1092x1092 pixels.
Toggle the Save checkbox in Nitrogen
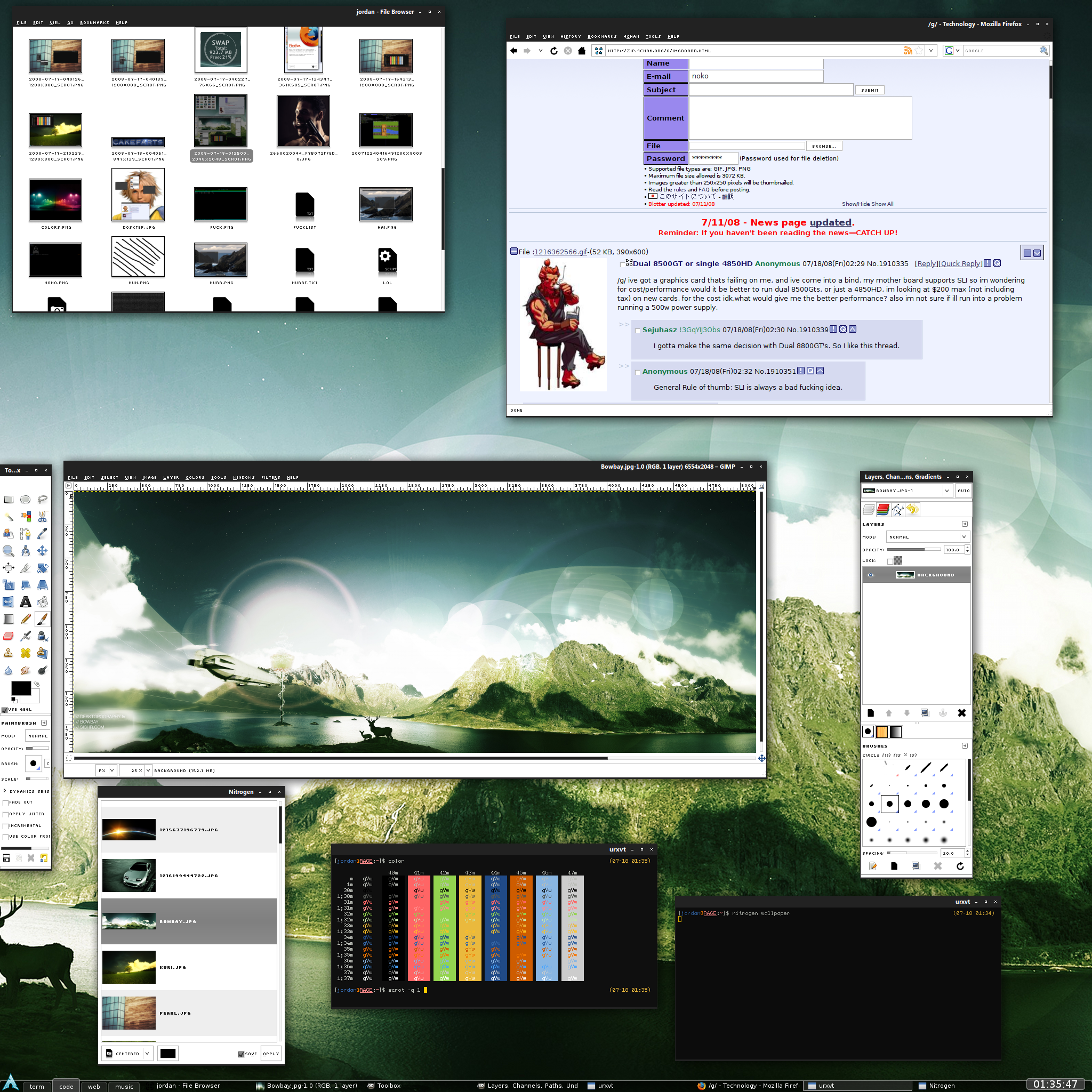242,1054
